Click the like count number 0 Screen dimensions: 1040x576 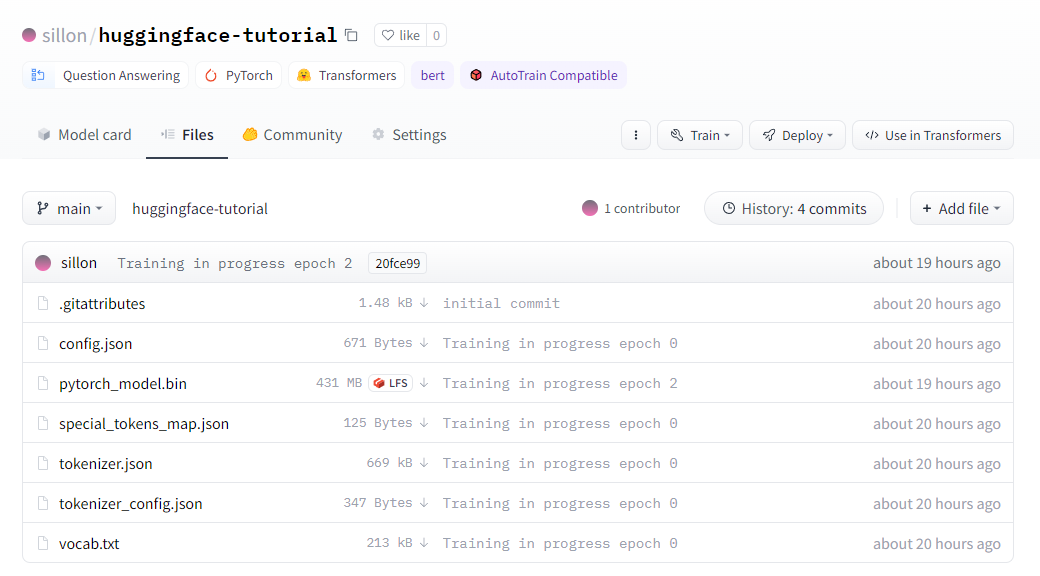click(436, 35)
